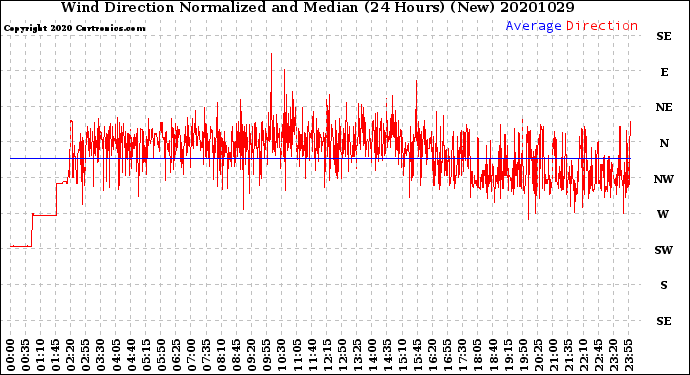Click the 18:40 time axis label
Image resolution: width=690 pixels, height=375 pixels.
pyautogui.click(x=493, y=355)
